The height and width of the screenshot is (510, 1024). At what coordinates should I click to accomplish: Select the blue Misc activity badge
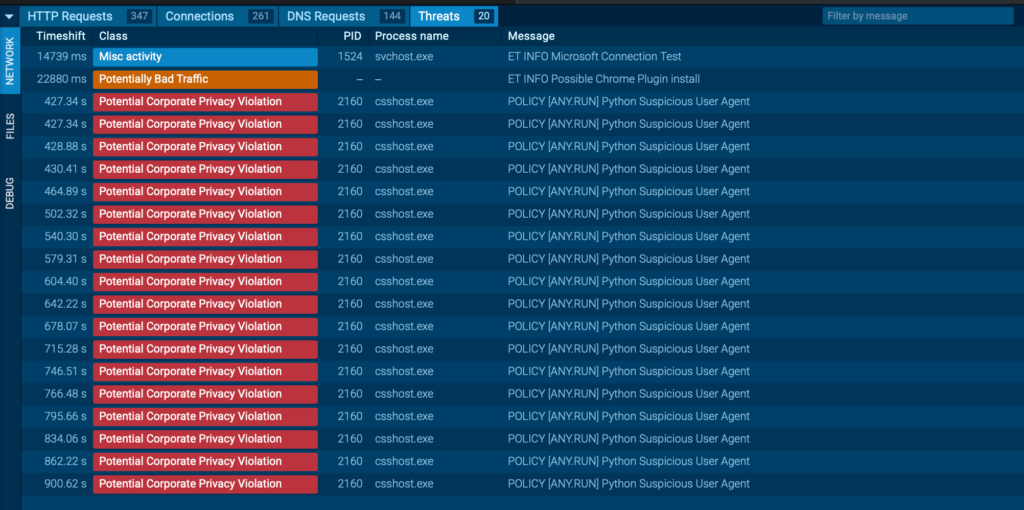[x=205, y=57]
